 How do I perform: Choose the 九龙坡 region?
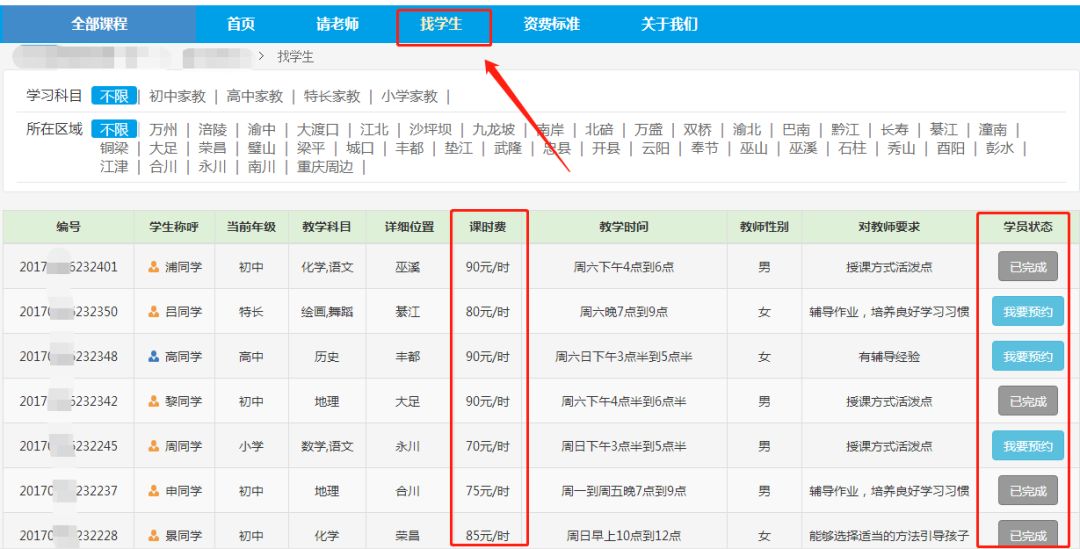click(x=494, y=130)
